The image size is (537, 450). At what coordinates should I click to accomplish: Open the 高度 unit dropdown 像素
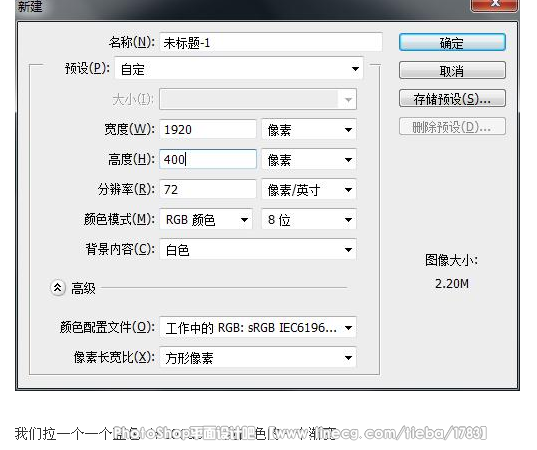coord(309,159)
